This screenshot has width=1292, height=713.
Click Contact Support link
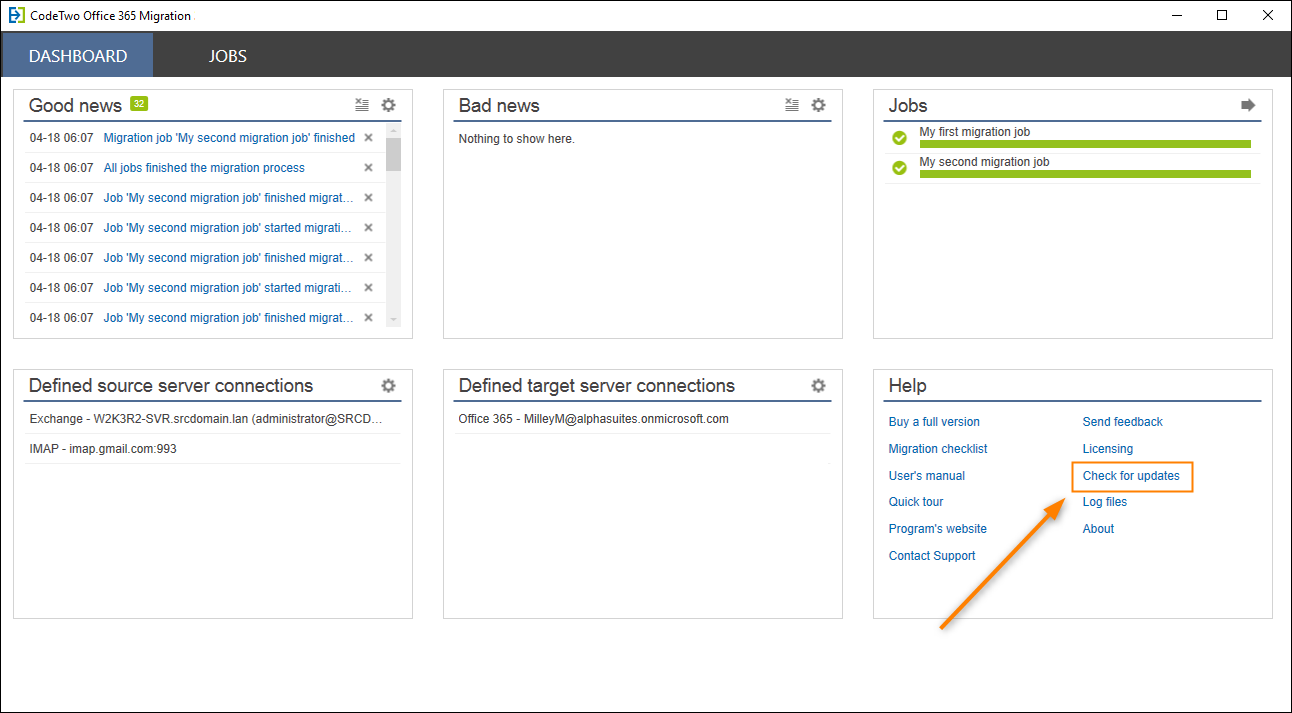point(932,556)
